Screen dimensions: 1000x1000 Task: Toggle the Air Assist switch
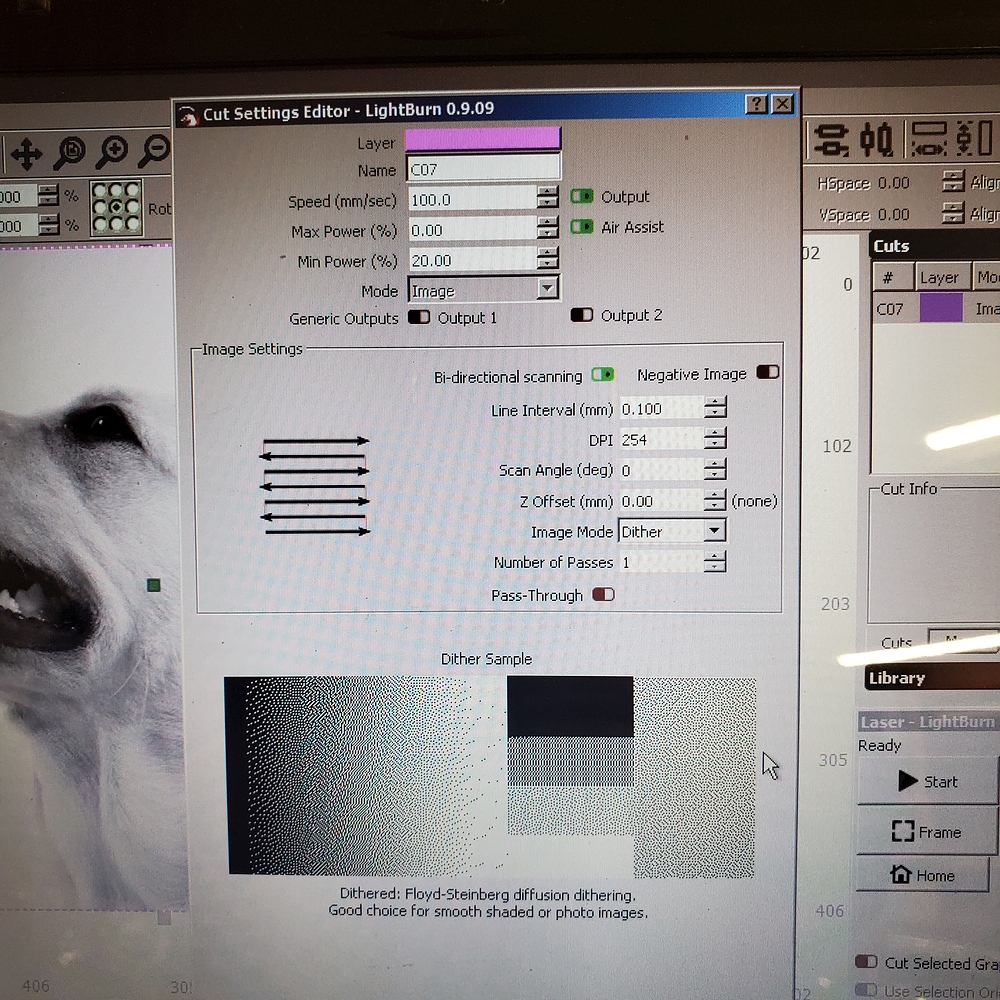click(581, 227)
